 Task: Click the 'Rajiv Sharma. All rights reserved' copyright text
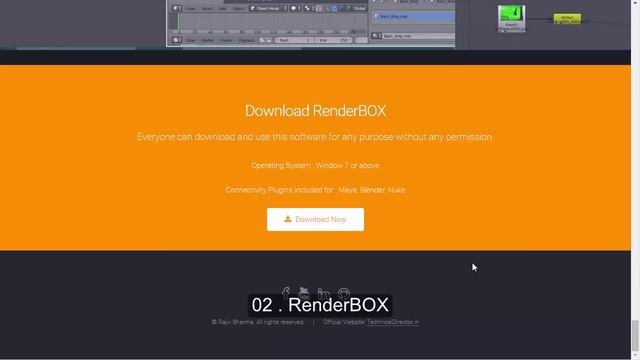(x=258, y=322)
